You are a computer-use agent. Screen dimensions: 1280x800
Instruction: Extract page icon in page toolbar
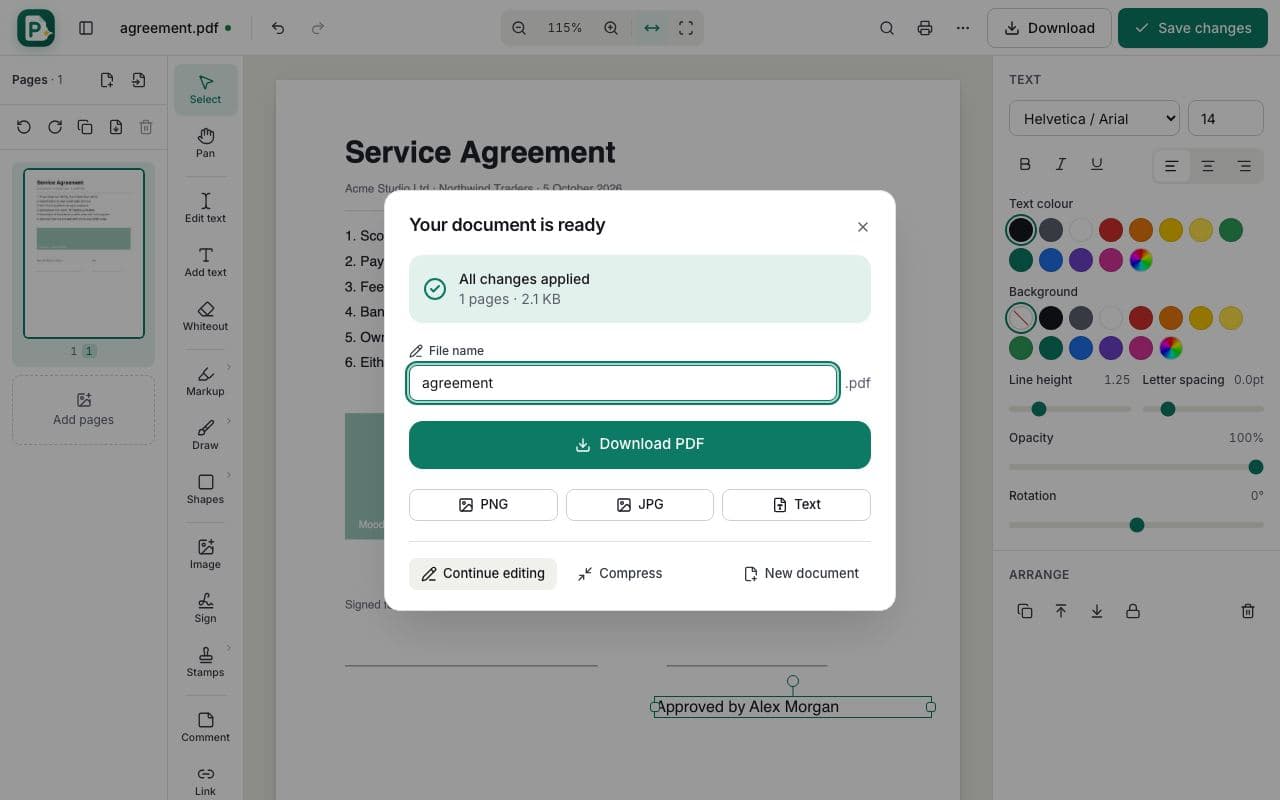click(x=116, y=127)
